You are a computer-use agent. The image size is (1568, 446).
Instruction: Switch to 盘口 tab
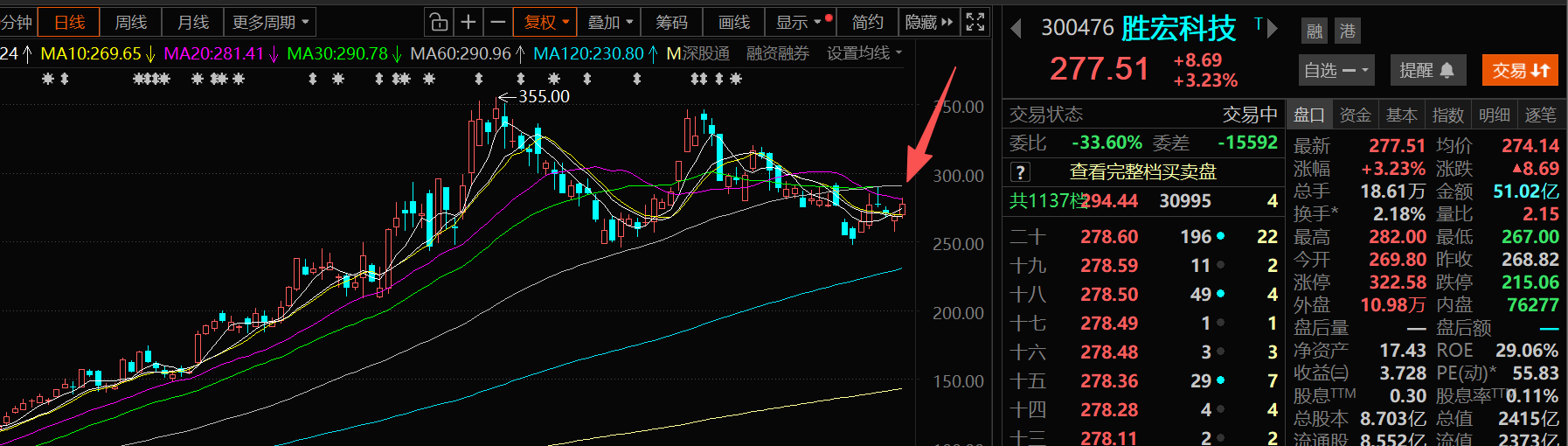pos(1308,115)
